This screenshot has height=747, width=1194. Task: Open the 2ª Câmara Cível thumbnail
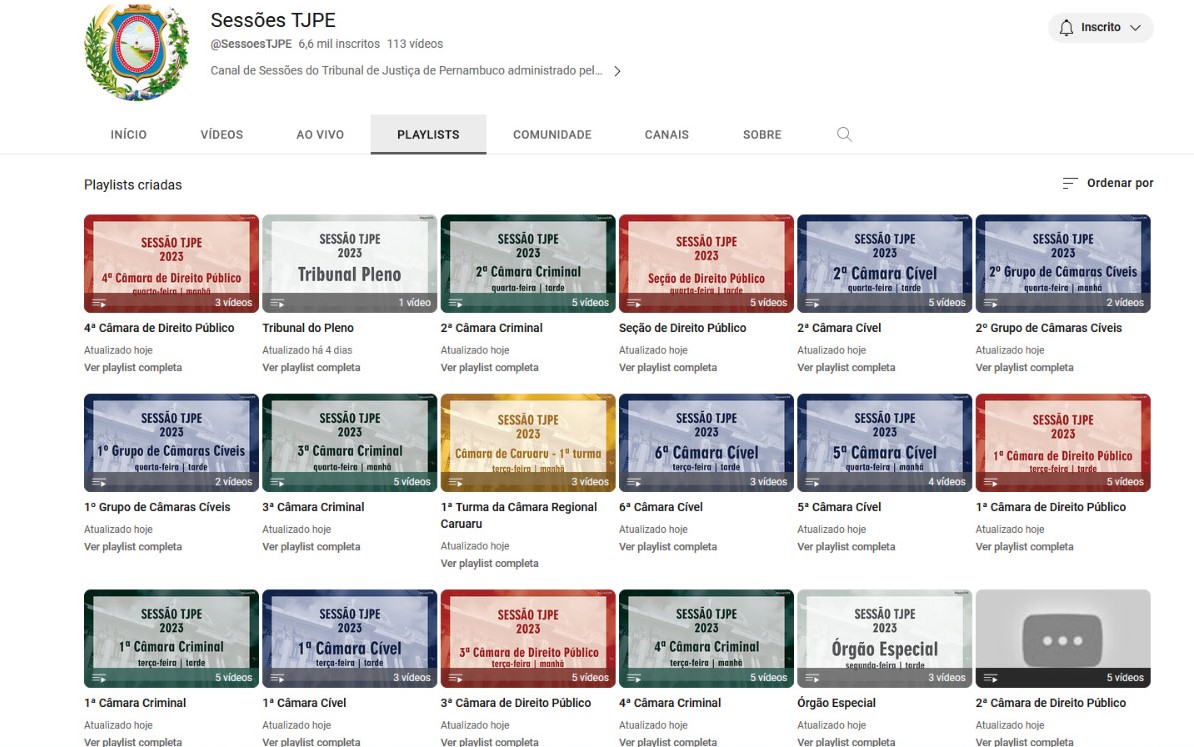(x=884, y=263)
